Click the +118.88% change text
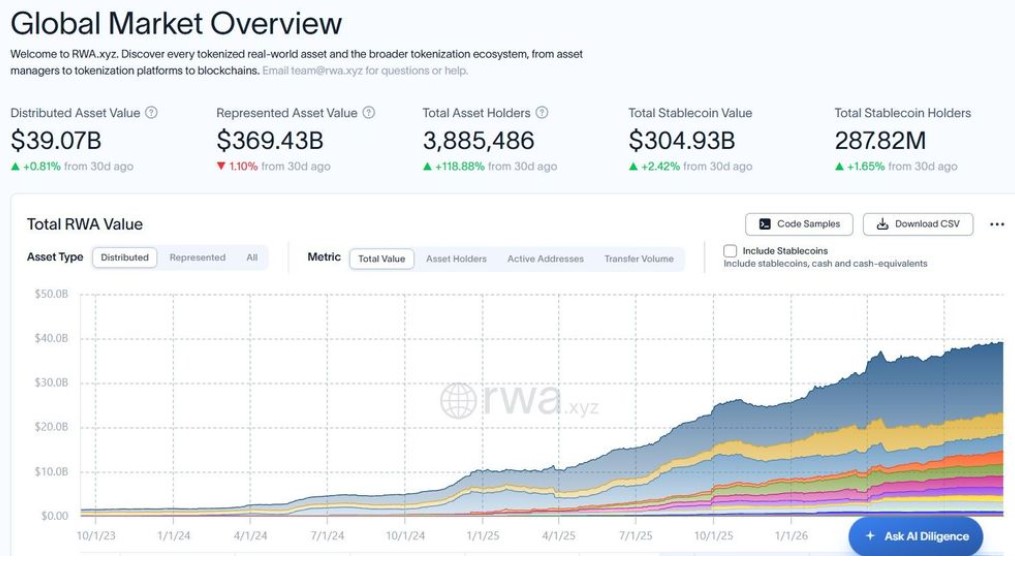 tap(460, 166)
